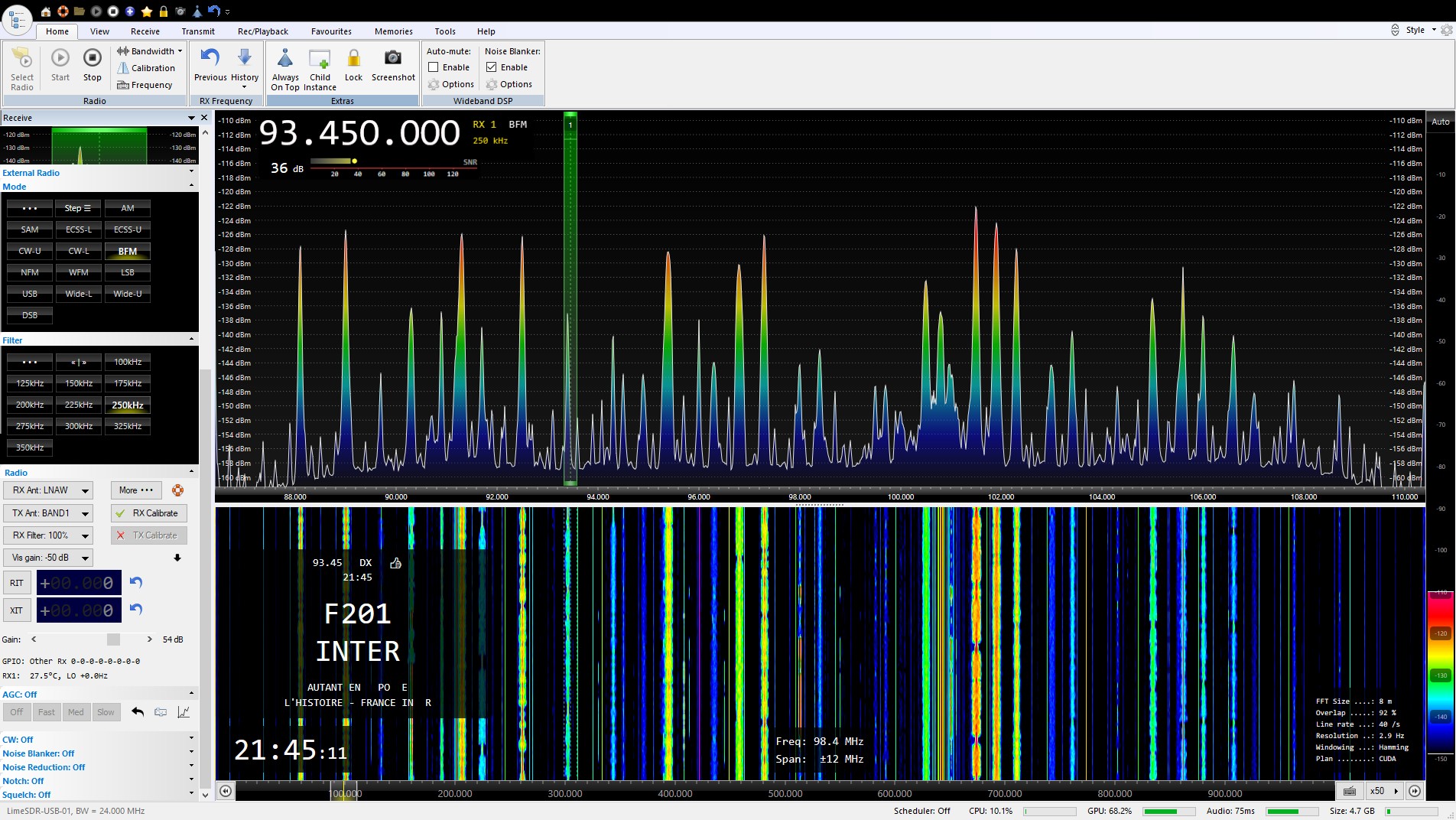
Task: Switch to the Receive ribbon tab
Action: (x=145, y=31)
